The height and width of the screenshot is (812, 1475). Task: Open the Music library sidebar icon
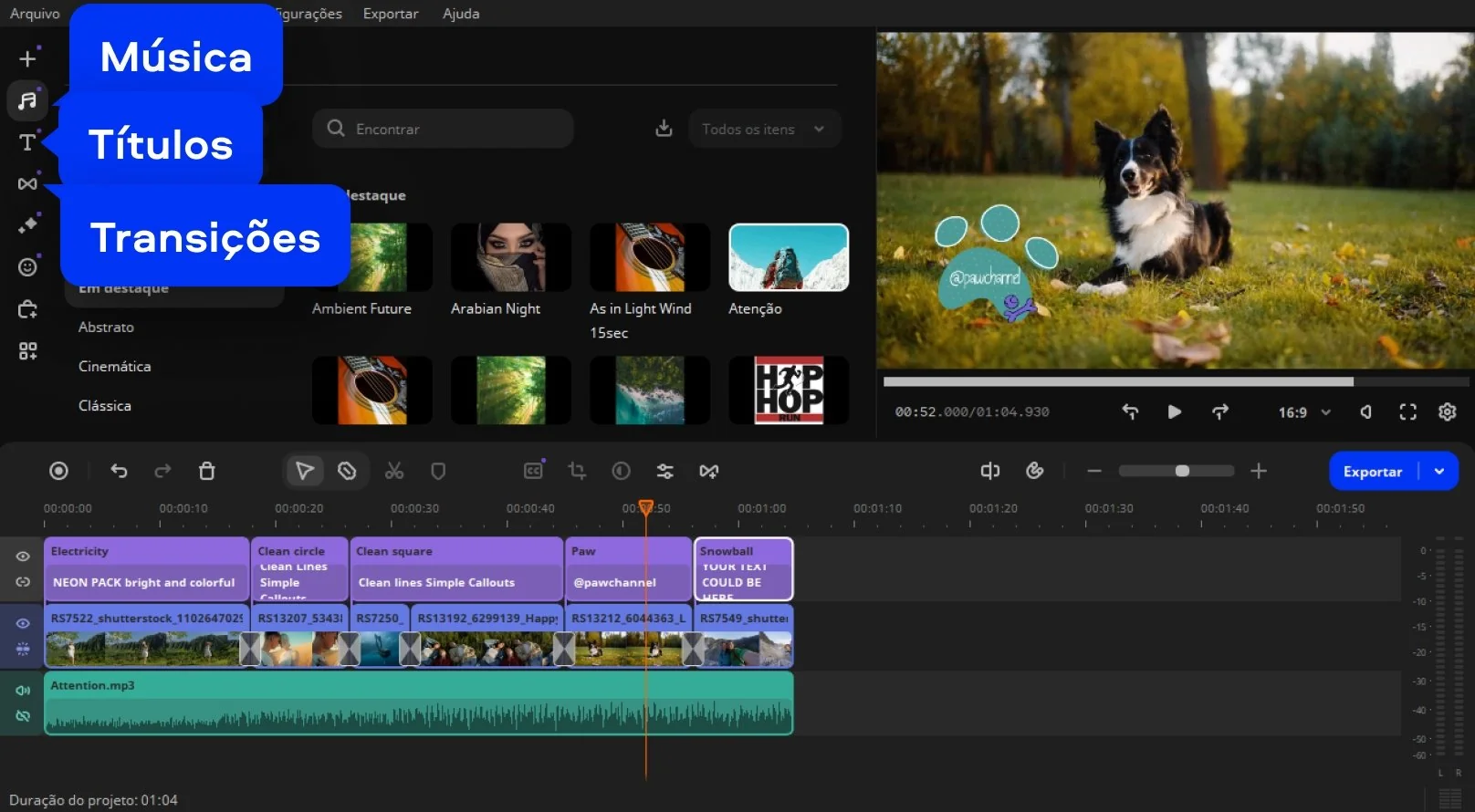click(x=27, y=100)
